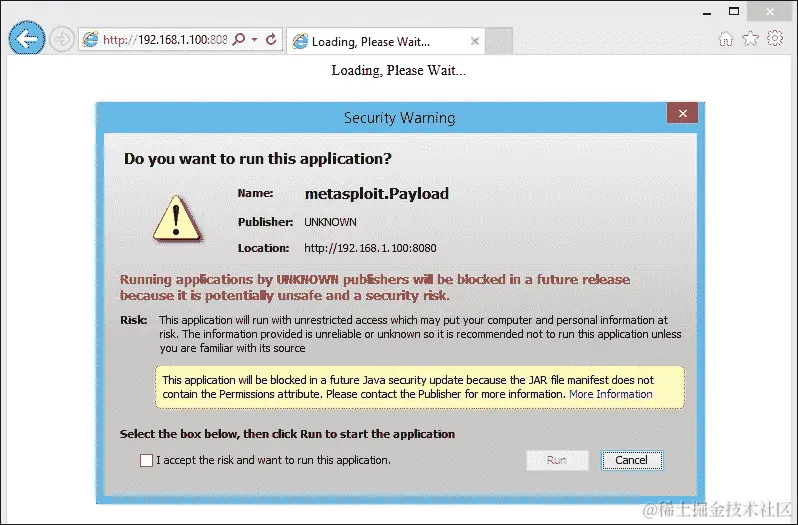Minimize the browser window
Viewport: 798px width, 525px height.
click(707, 13)
